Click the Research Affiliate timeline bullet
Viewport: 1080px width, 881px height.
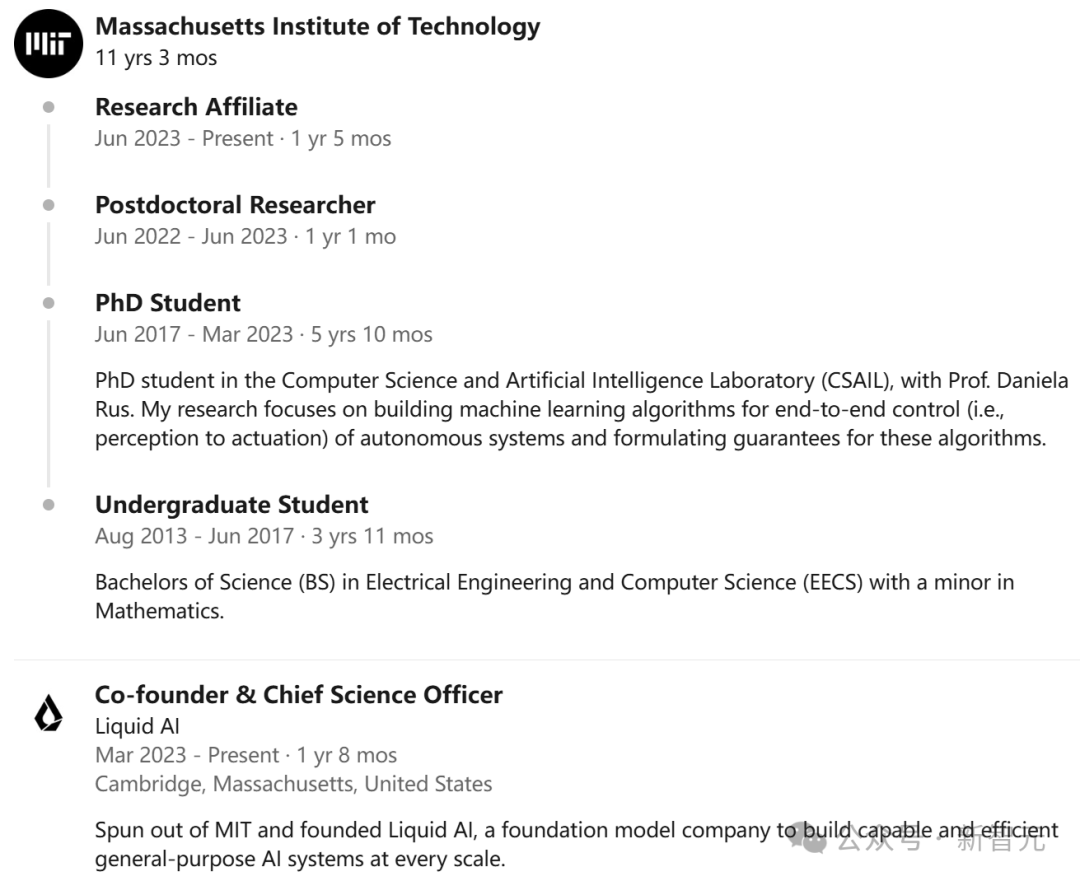coord(48,107)
